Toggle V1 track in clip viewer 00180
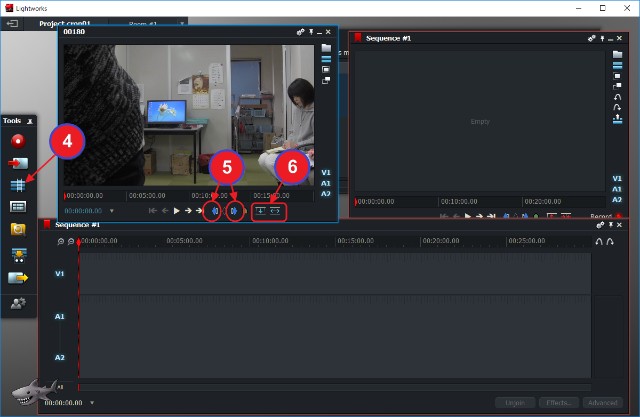The width and height of the screenshot is (640, 417). [x=326, y=173]
